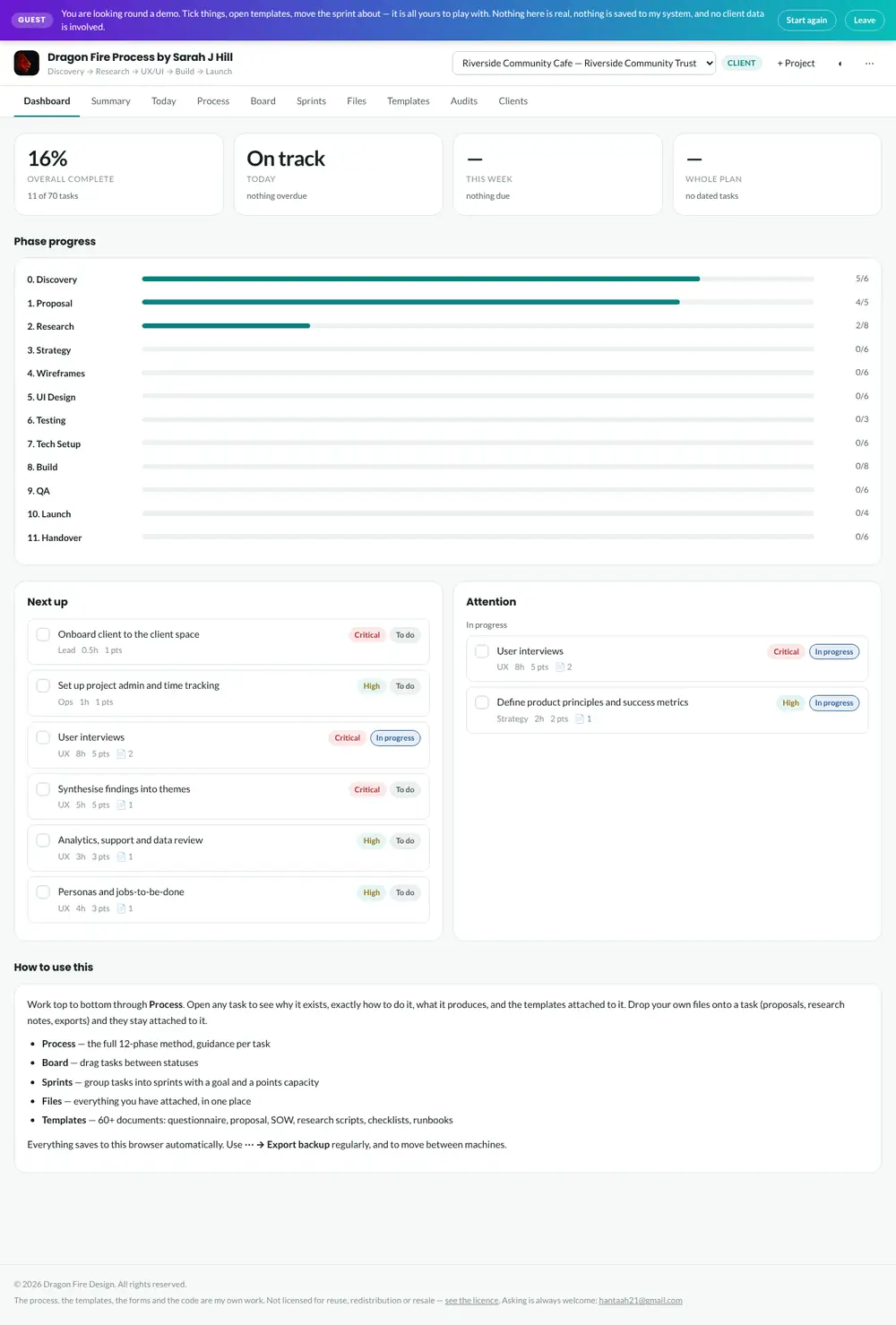Tick User interviews checkbox in Next up
This screenshot has height=1325, width=896.
43,737
